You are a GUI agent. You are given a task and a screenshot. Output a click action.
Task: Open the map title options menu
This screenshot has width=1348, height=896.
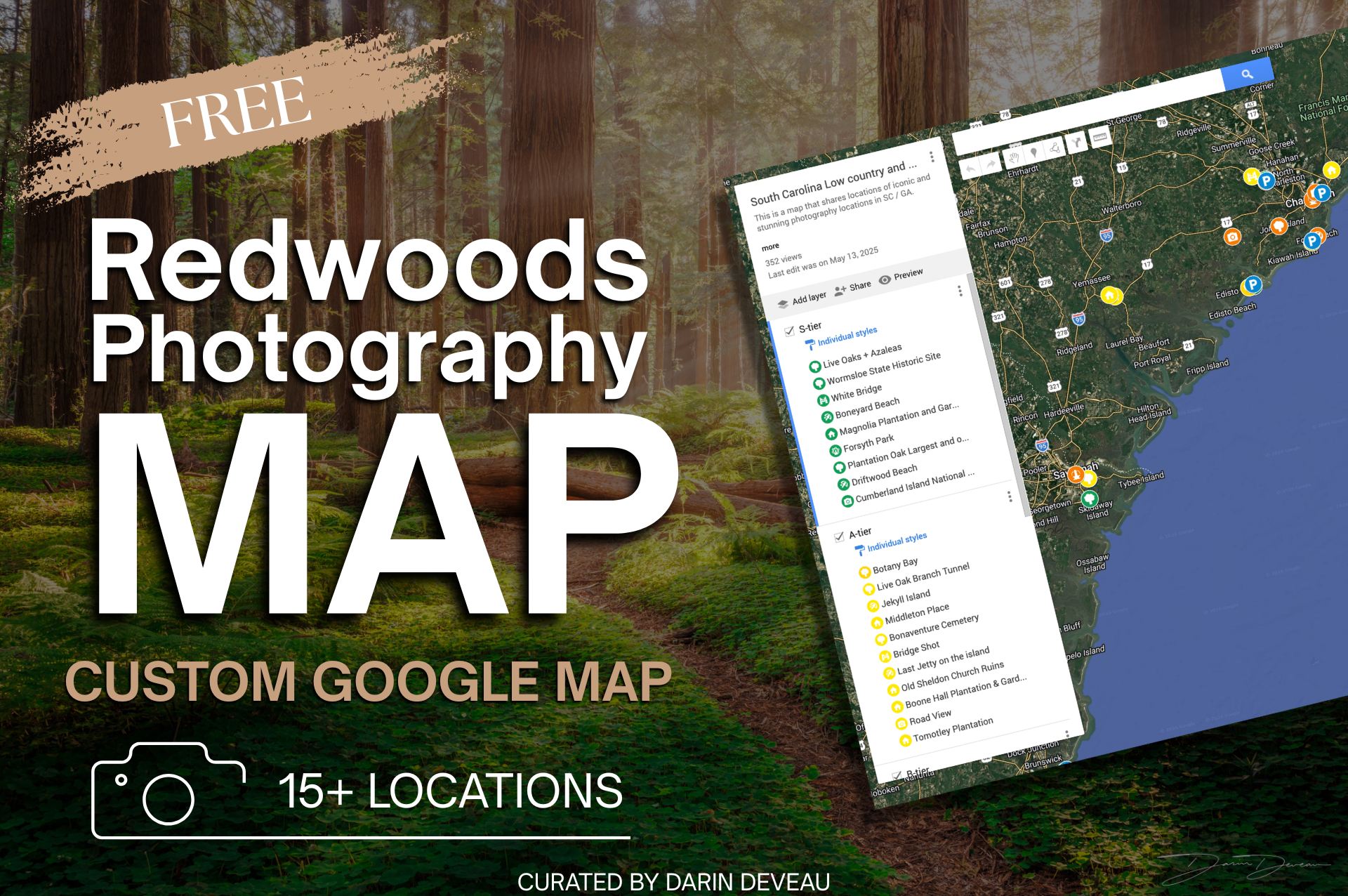pos(932,157)
